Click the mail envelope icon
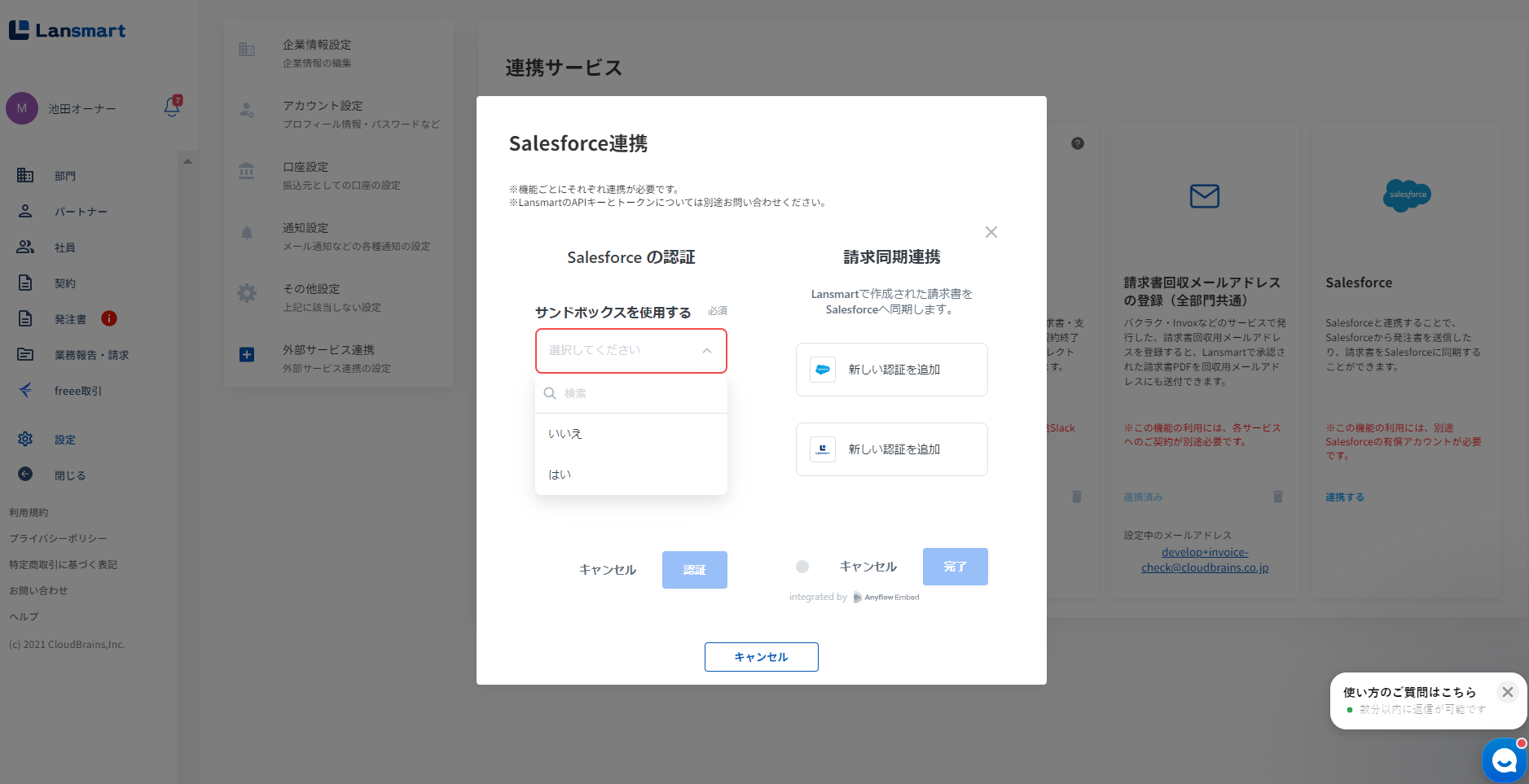 1205,196
